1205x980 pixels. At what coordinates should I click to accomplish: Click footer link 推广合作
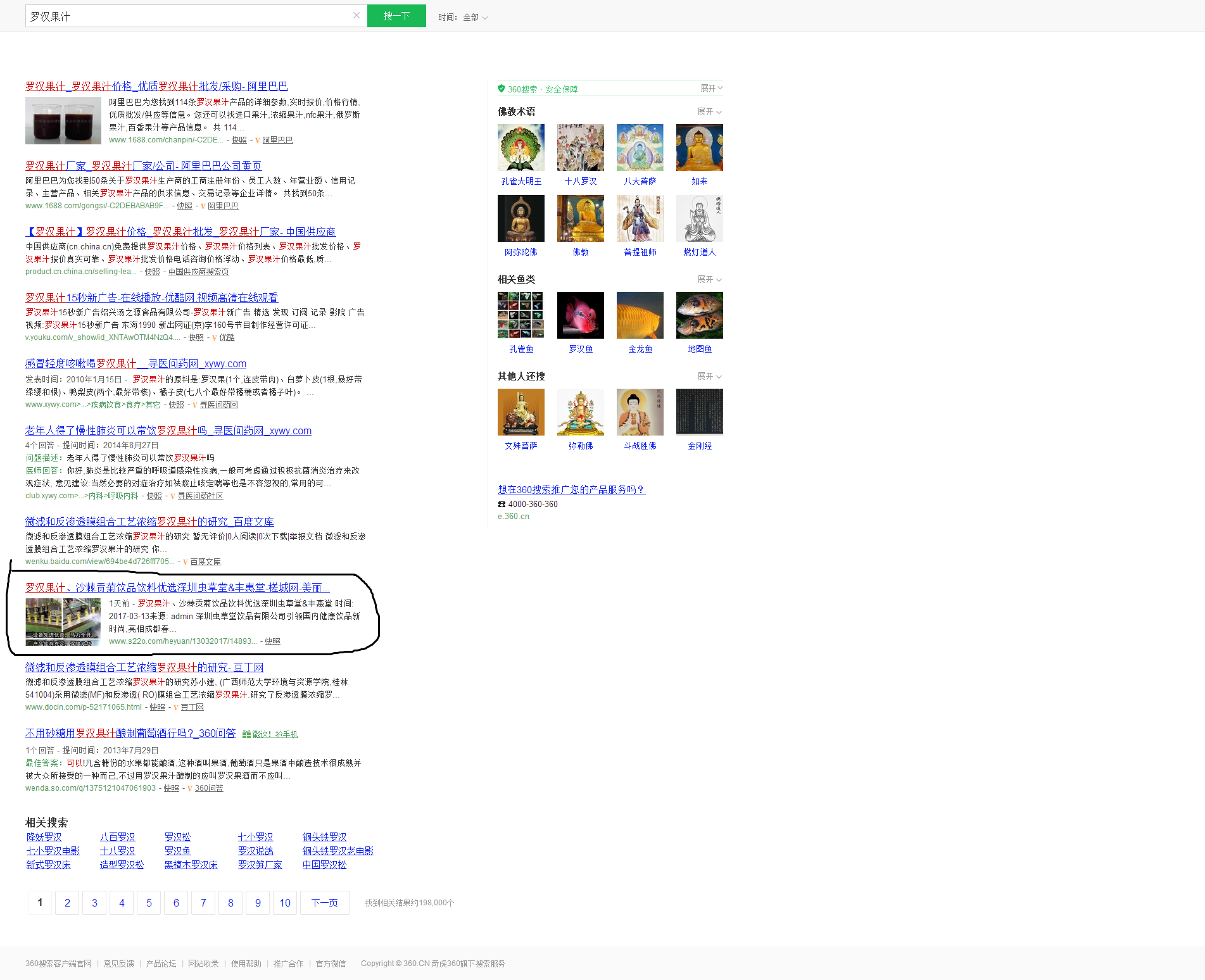pos(288,964)
